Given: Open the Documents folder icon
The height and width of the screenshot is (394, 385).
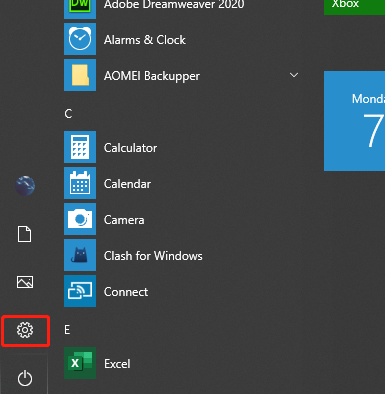Looking at the screenshot, I should [25, 234].
